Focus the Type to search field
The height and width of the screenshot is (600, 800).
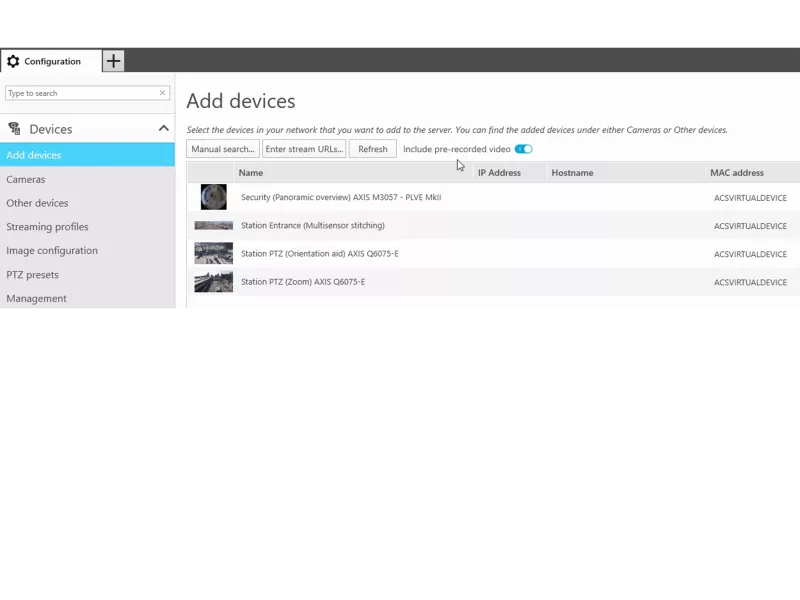coord(80,93)
